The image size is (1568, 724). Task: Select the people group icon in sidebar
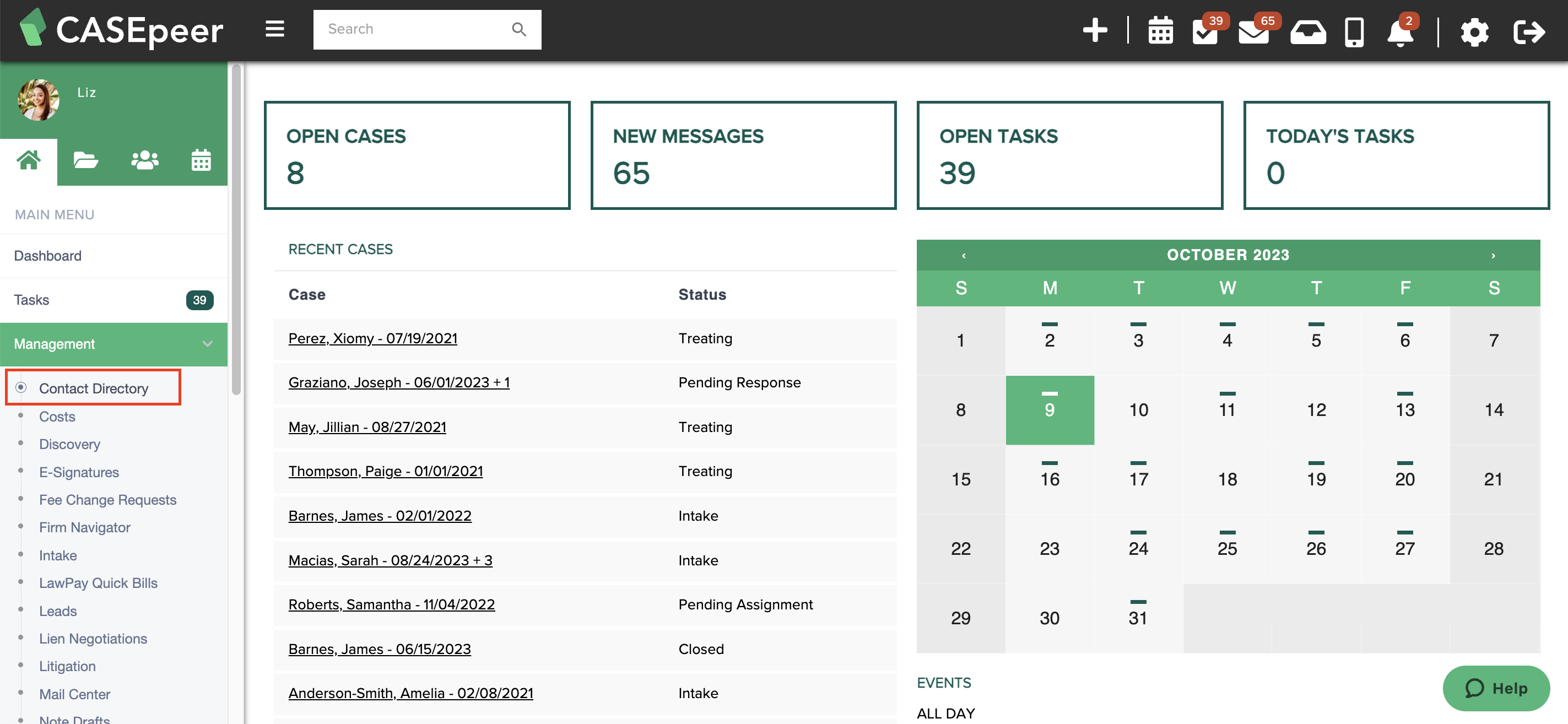pyautogui.click(x=145, y=161)
